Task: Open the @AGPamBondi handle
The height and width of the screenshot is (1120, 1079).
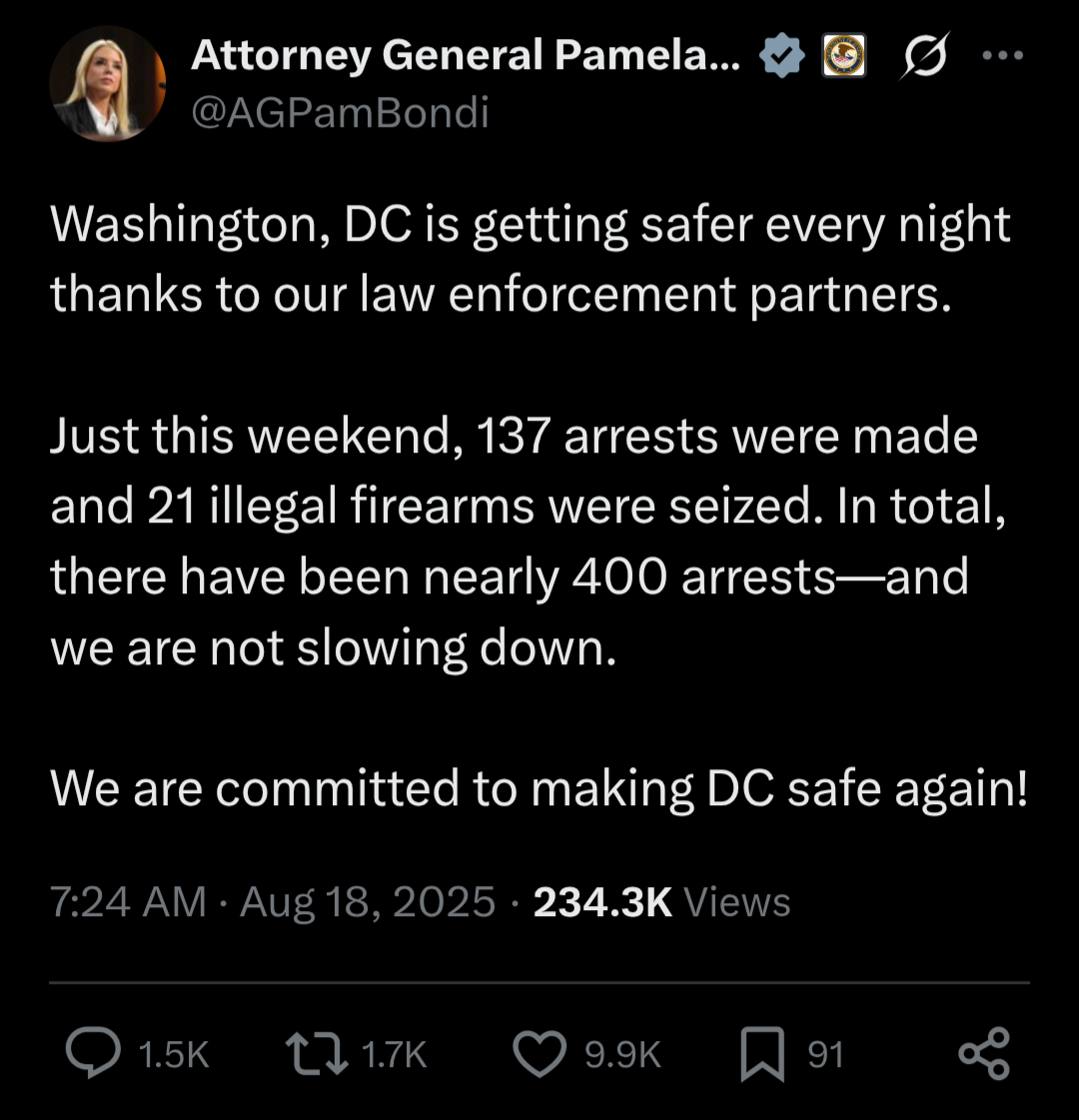Action: [340, 113]
